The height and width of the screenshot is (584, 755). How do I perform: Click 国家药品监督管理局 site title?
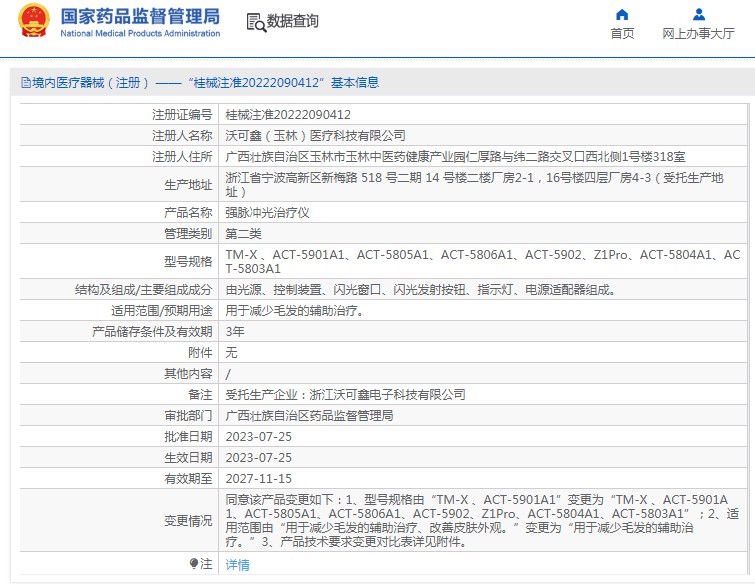point(140,16)
